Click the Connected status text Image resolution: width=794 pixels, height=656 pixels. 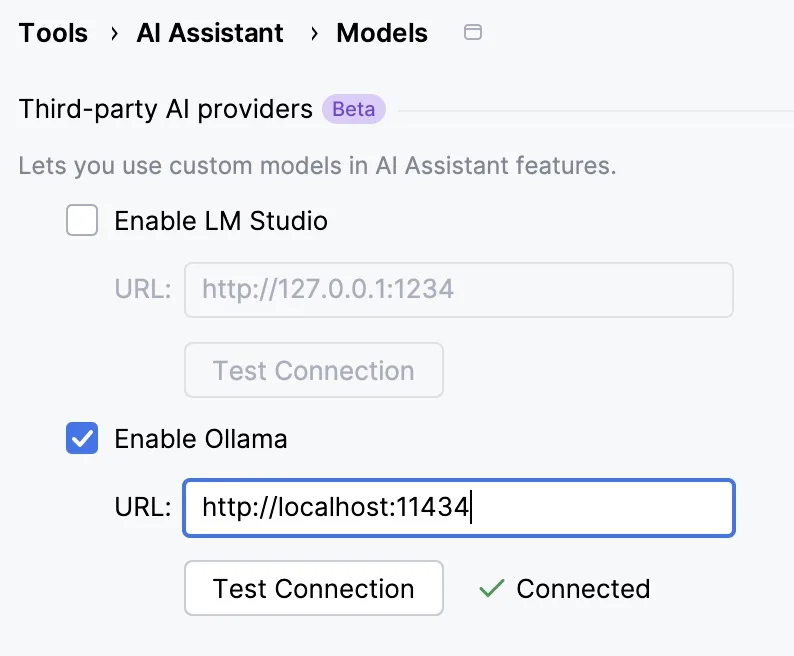(583, 589)
